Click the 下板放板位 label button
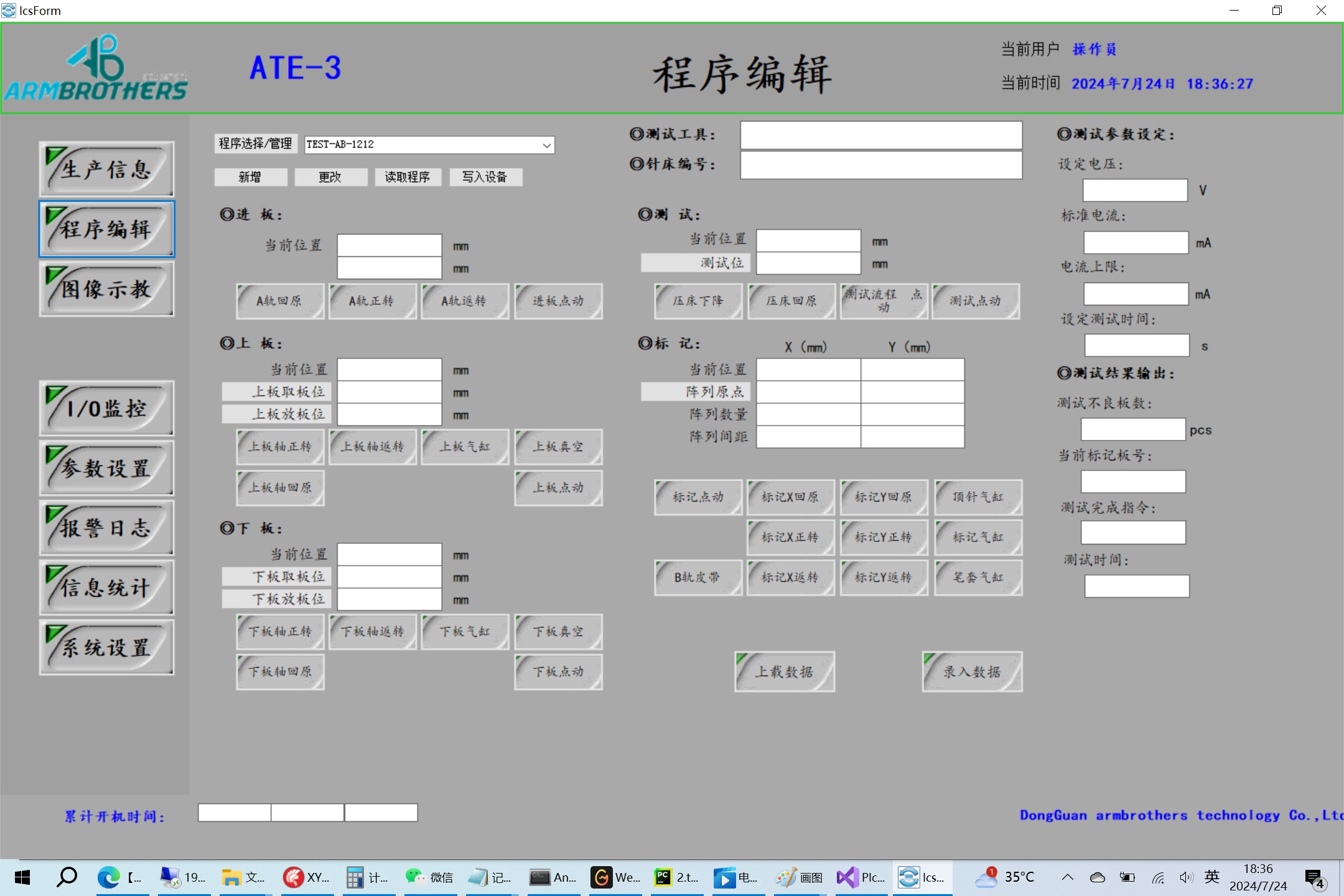1344x896 pixels. [x=276, y=599]
